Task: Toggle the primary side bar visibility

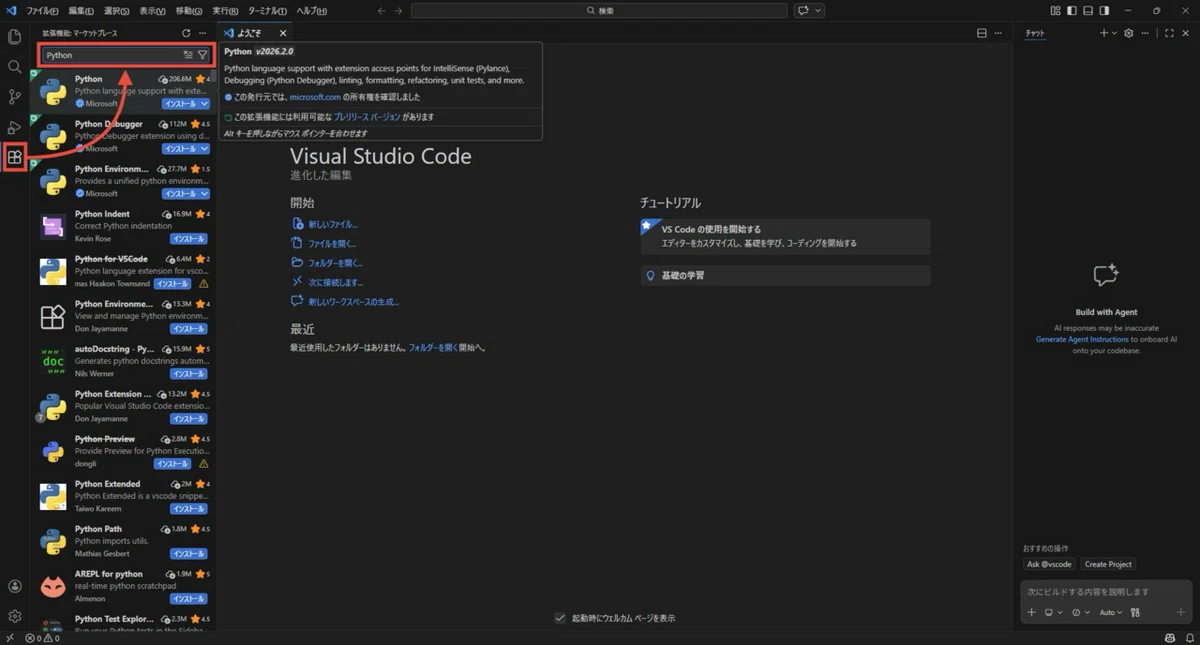Action: [x=1072, y=10]
